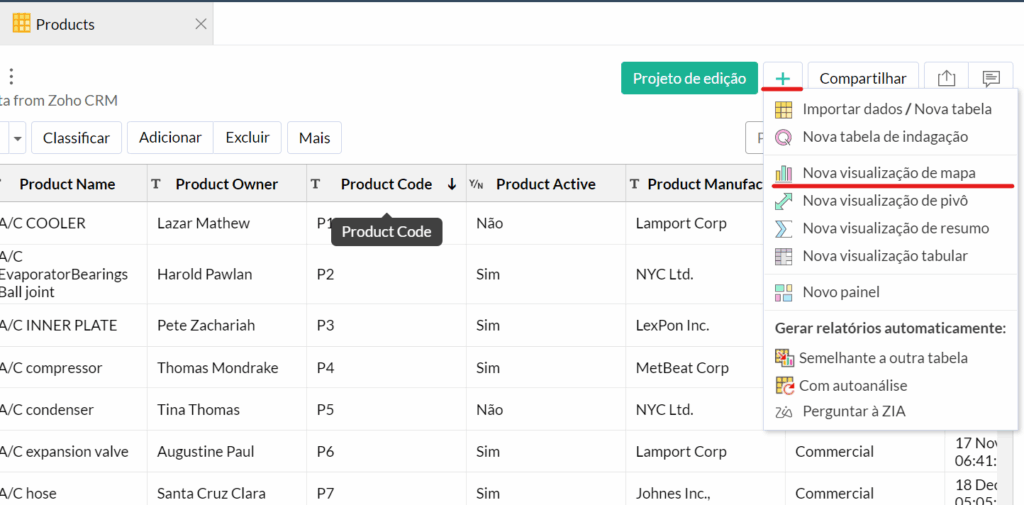Select the Não cell in A/C condenser row
This screenshot has width=1024, height=505.
point(545,410)
